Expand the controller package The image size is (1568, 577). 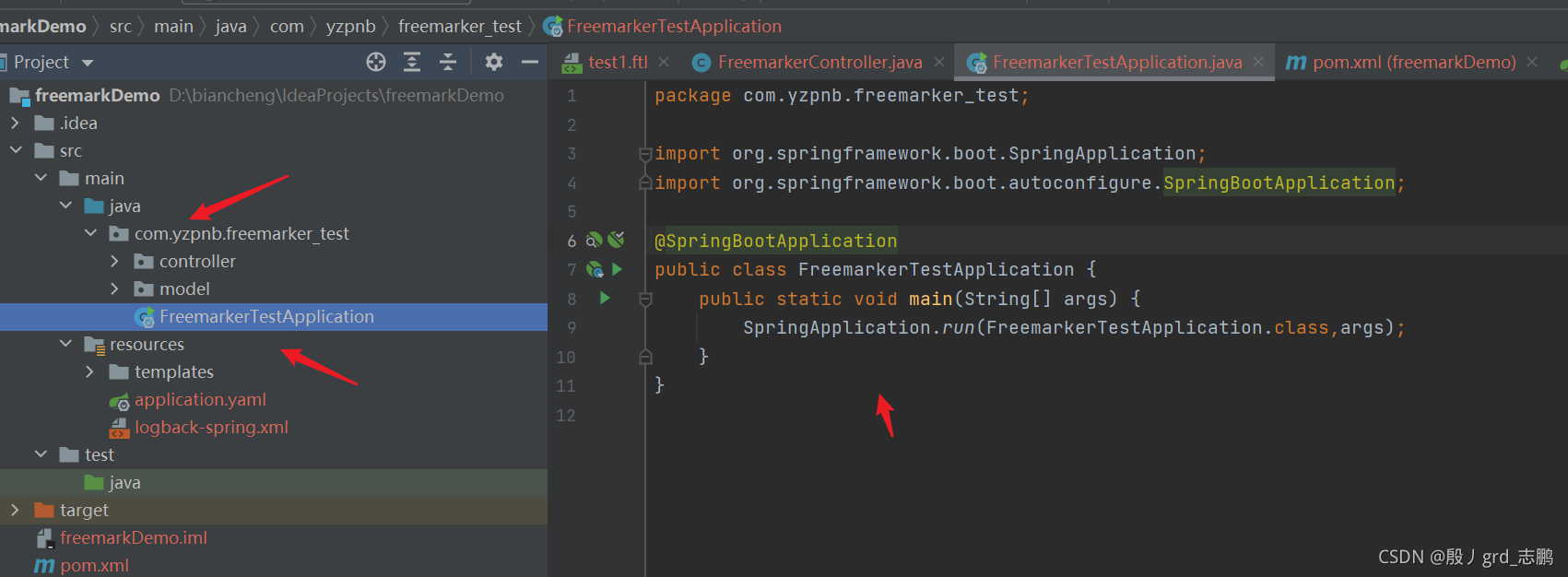click(x=114, y=261)
